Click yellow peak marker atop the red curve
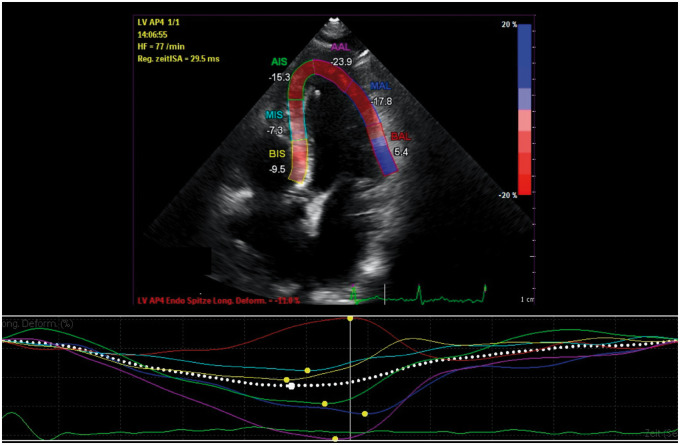Screen dimensions: 680x445 (350, 319)
